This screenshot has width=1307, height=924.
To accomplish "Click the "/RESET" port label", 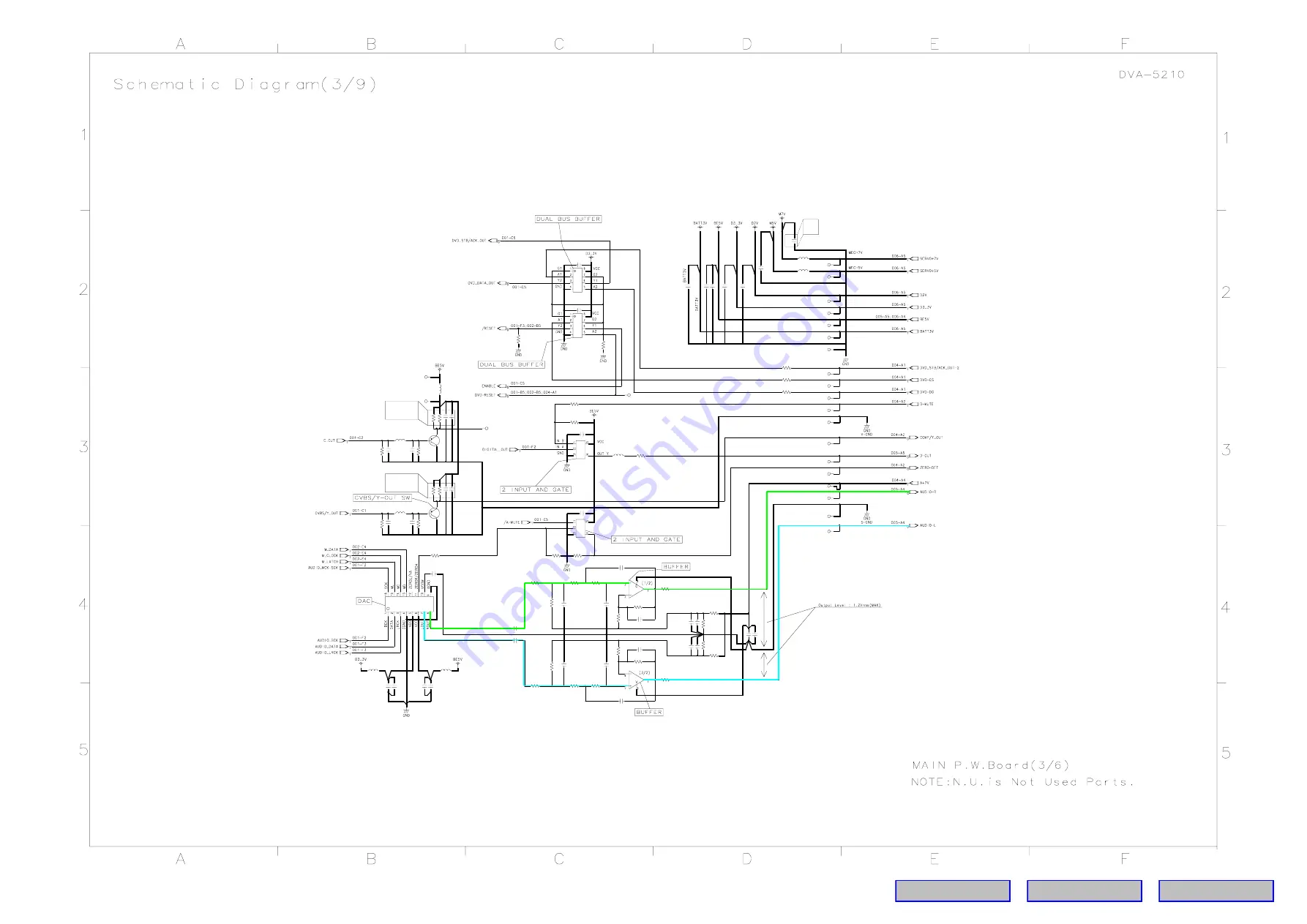I will click(489, 328).
